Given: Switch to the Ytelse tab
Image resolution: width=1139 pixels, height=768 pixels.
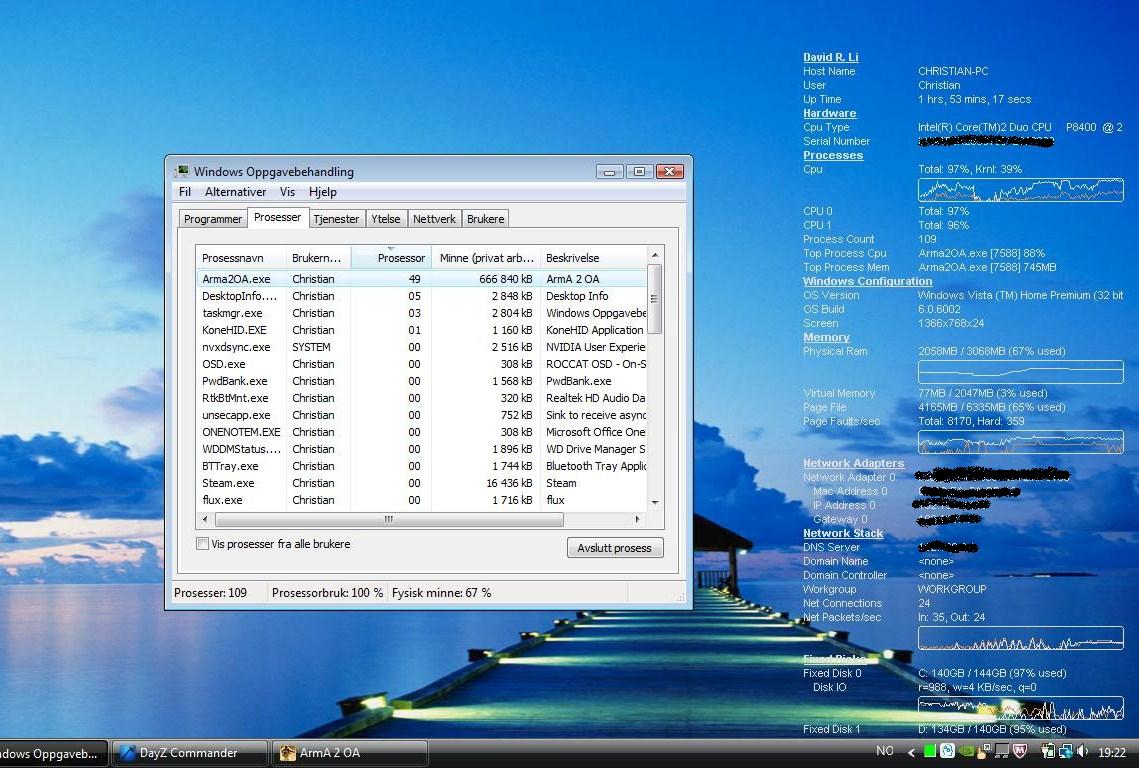Looking at the screenshot, I should point(386,219).
